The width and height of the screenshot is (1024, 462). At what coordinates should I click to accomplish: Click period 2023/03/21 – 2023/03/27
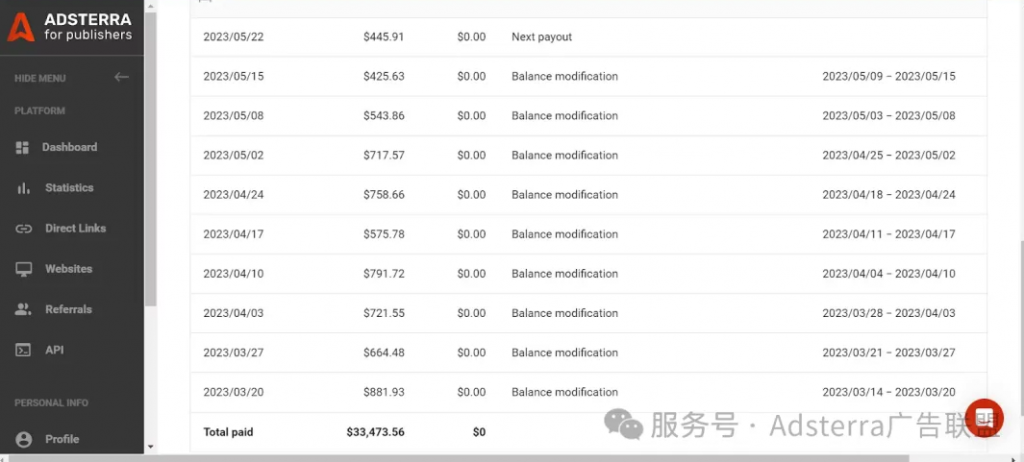click(x=889, y=353)
